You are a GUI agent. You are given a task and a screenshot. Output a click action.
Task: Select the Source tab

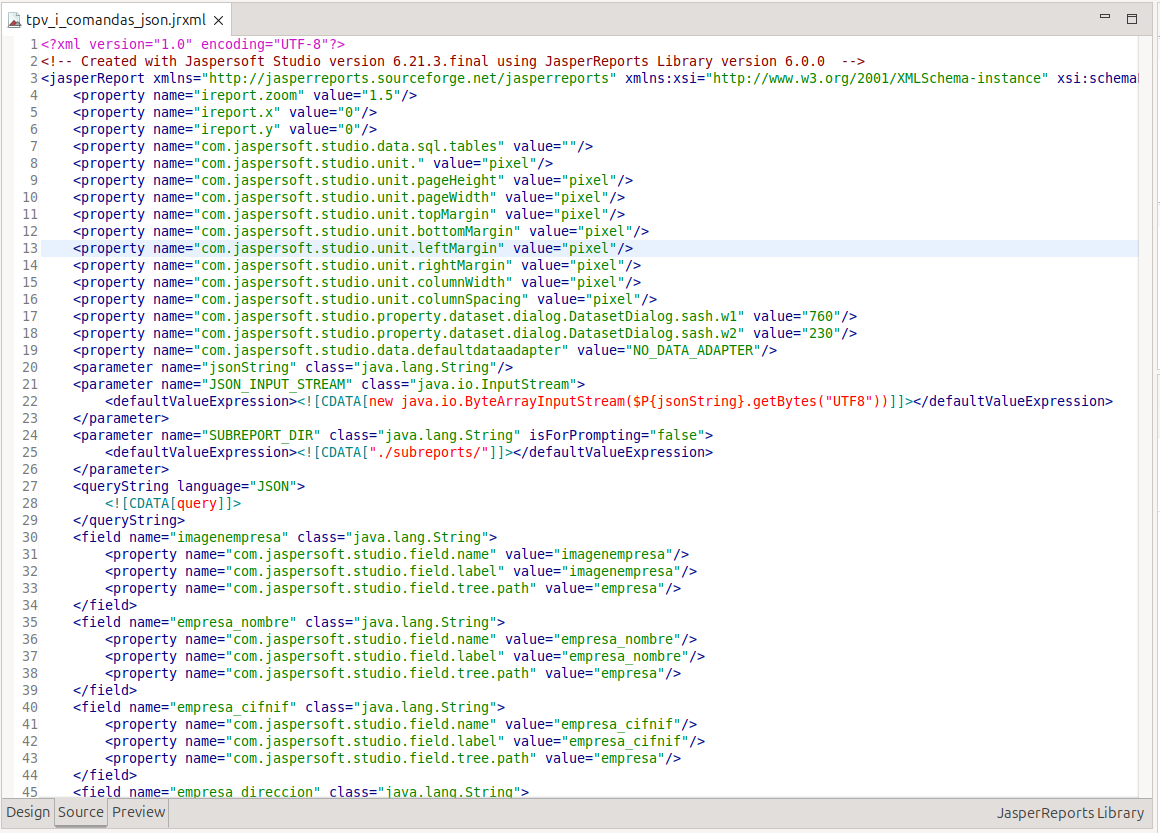pos(81,812)
